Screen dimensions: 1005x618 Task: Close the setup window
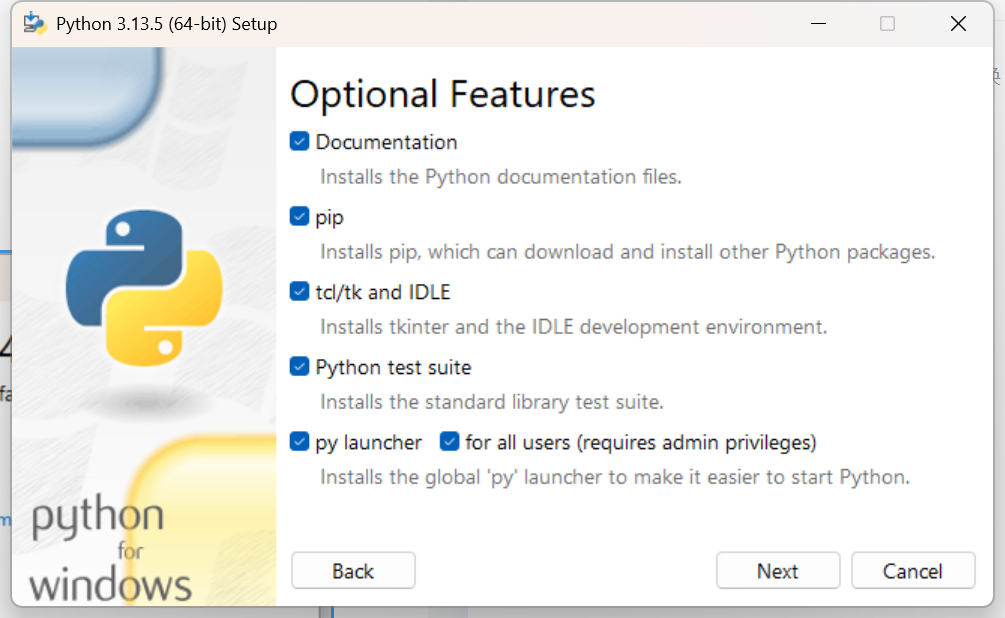[x=957, y=22]
